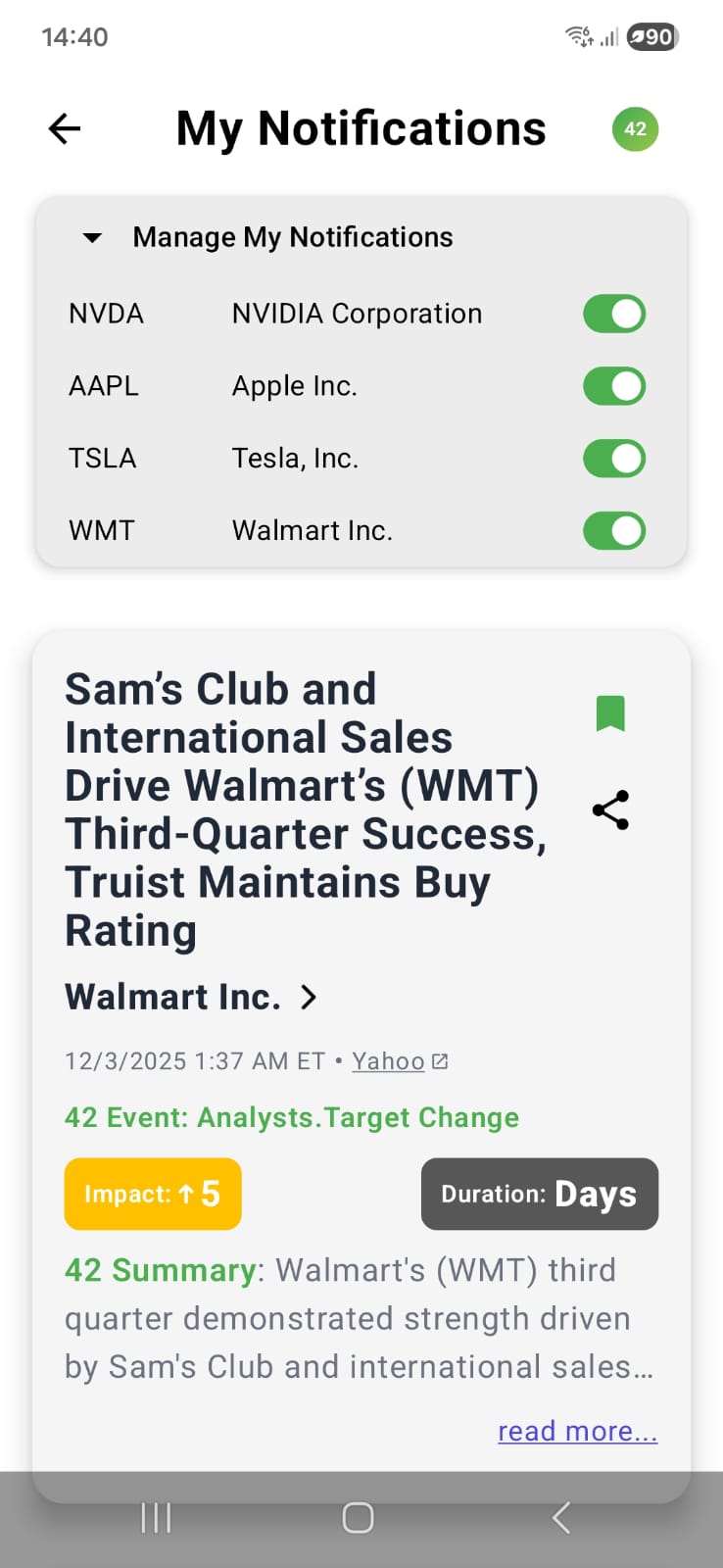This screenshot has width=723, height=1568.
Task: Tap the yellow Impact 5 badge
Action: (153, 1194)
